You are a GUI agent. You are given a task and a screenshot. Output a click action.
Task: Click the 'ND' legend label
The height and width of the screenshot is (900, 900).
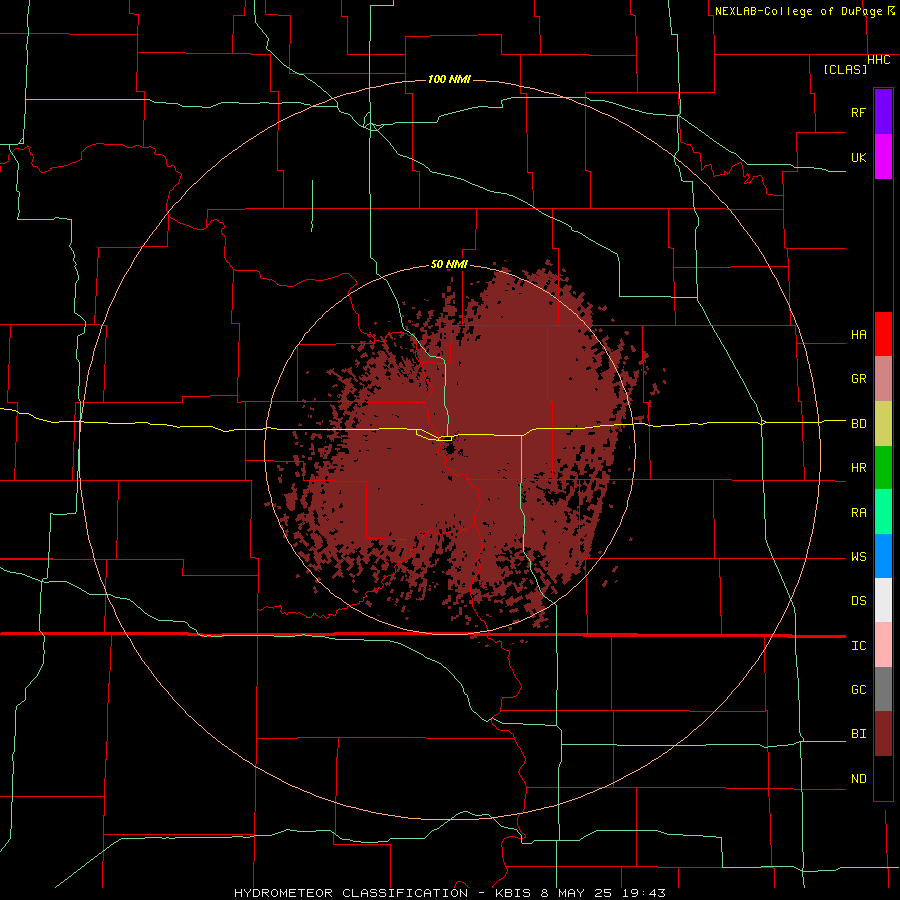[x=858, y=779]
